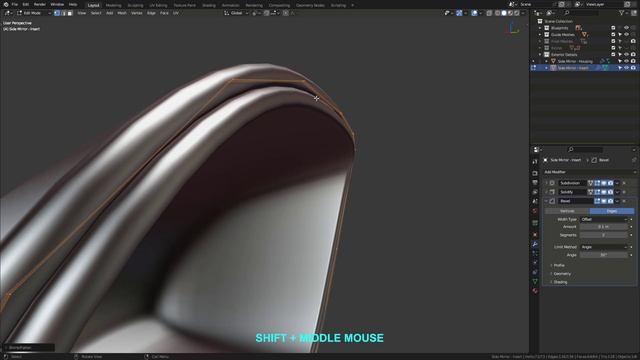Select the Edges bevel affect button

click(x=612, y=211)
